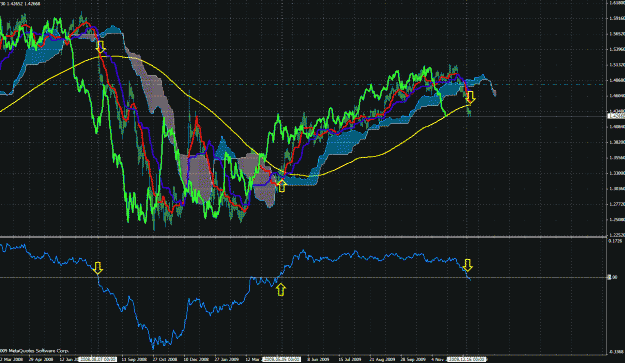625x363 pixels.
Task: Click the 10 Dec 2008 time axis label
Action: click(196, 359)
